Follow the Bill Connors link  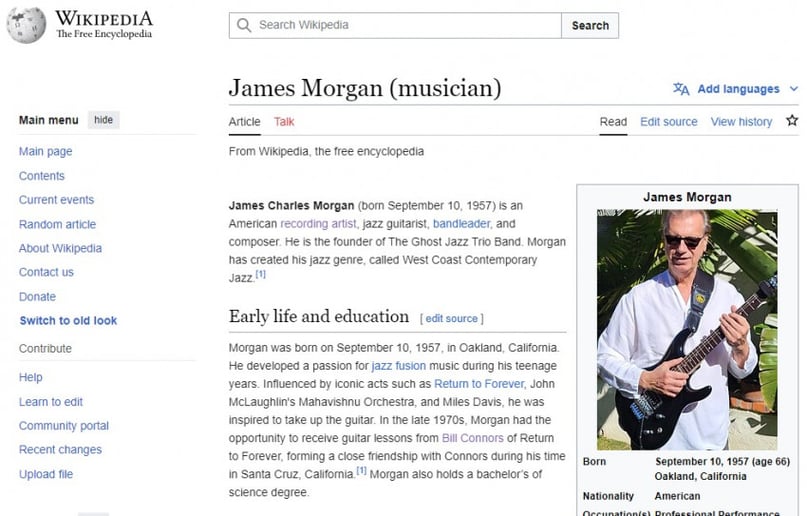point(472,438)
